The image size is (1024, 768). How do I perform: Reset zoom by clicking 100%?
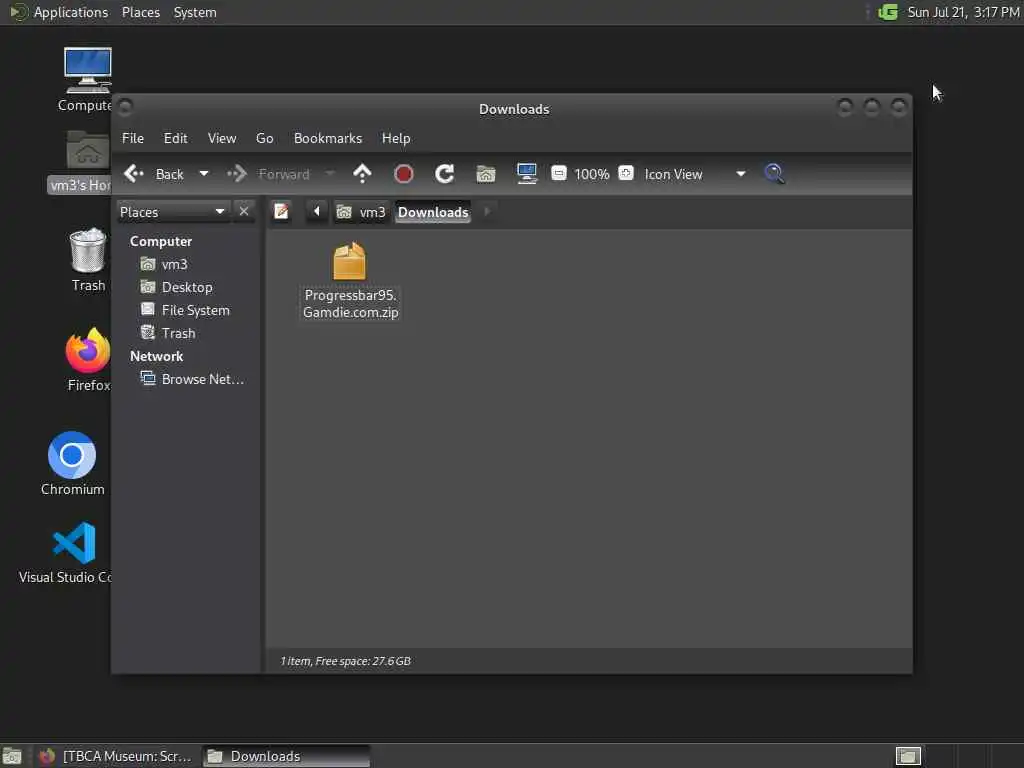click(x=592, y=174)
